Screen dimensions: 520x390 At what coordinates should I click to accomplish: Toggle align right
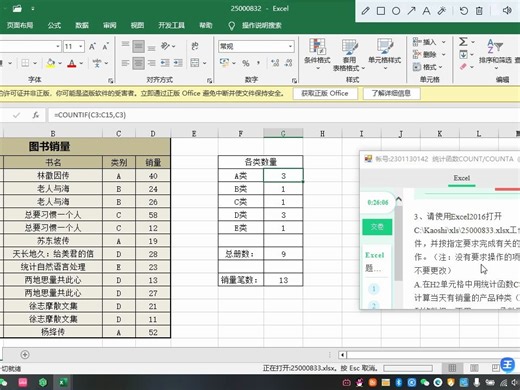click(x=152, y=63)
